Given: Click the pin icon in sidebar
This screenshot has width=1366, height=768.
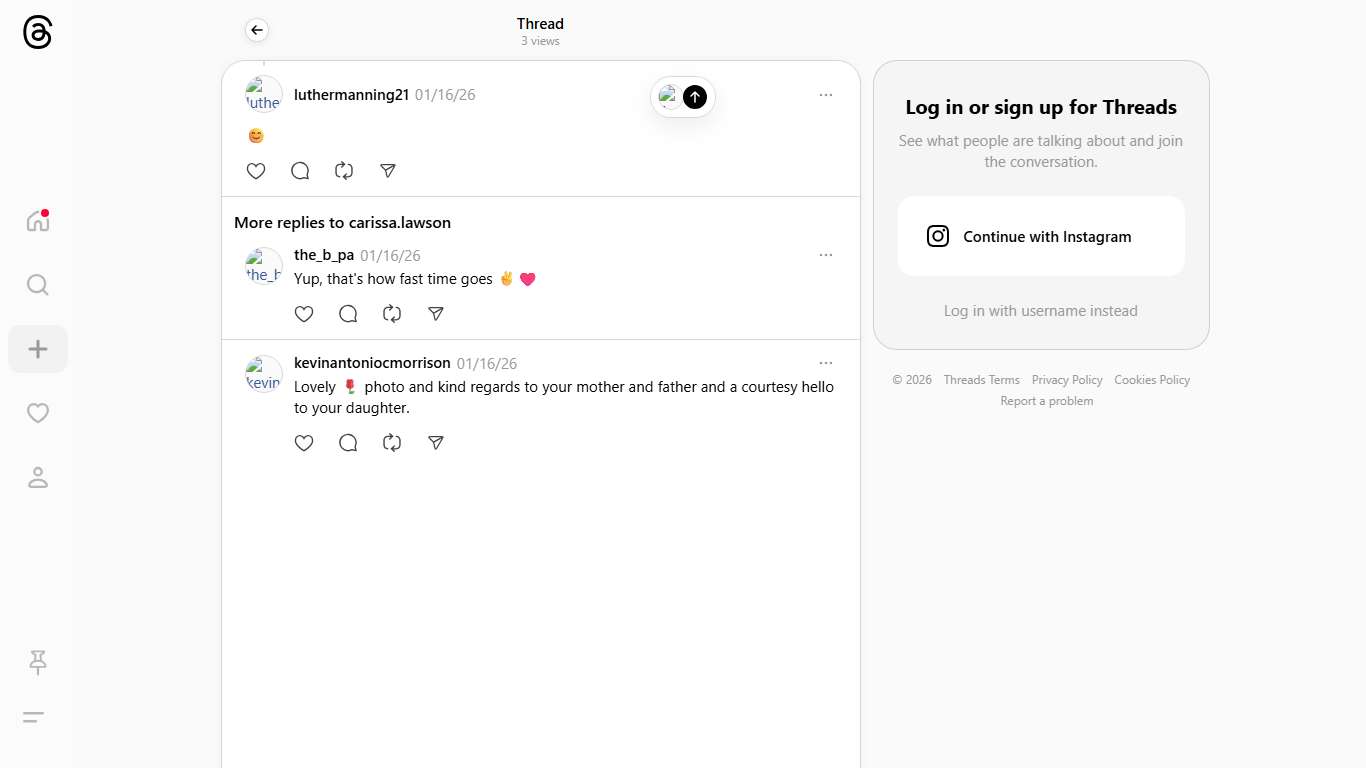Looking at the screenshot, I should 38,661.
